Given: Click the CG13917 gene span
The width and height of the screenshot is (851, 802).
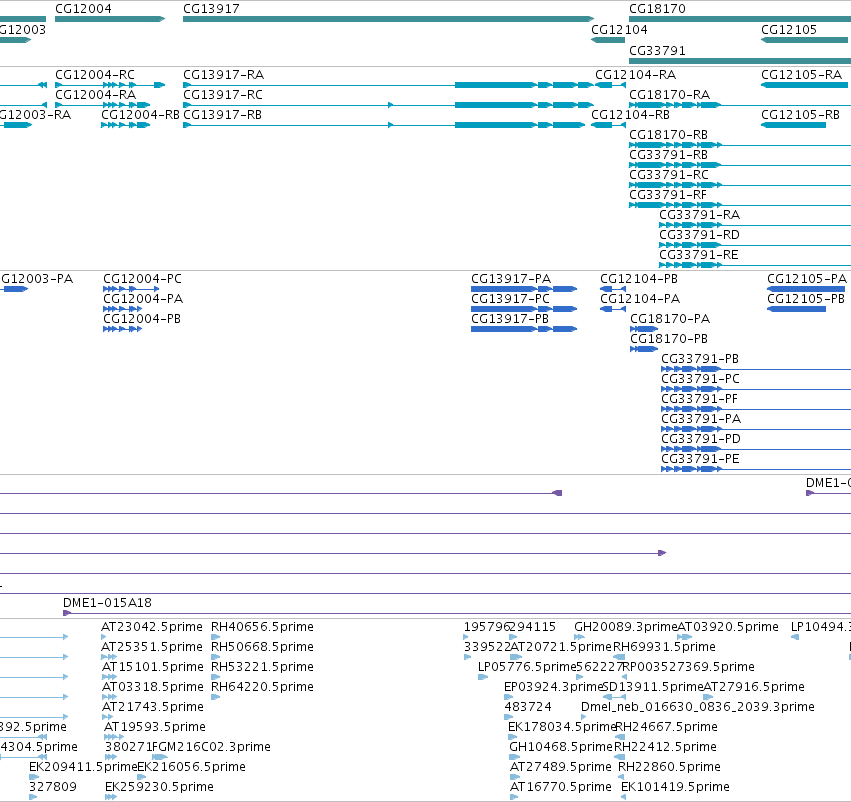Looking at the screenshot, I should coord(388,19).
